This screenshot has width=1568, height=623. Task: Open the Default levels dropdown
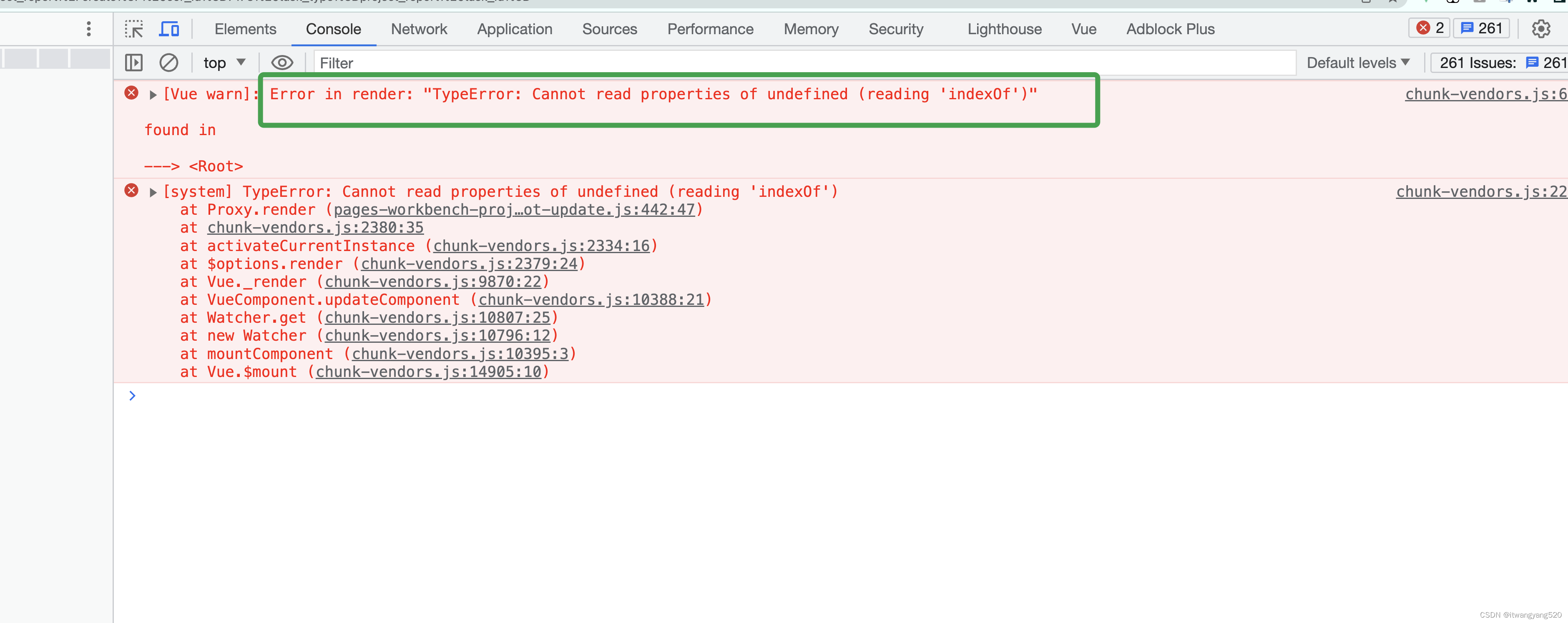[x=1358, y=63]
